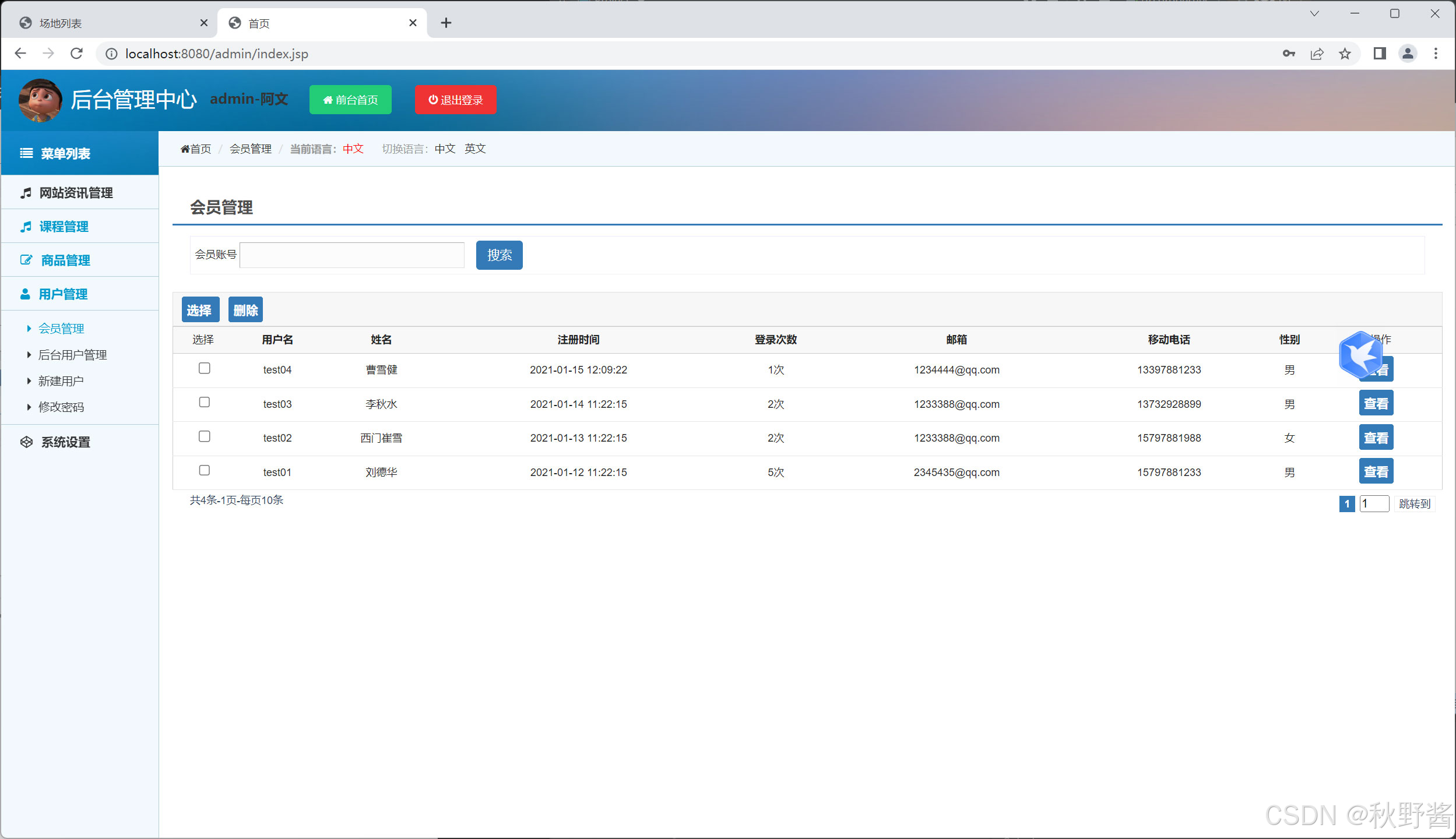Click the 会员账号 search input field
Viewport: 1456px width, 839px height.
pyautogui.click(x=352, y=255)
